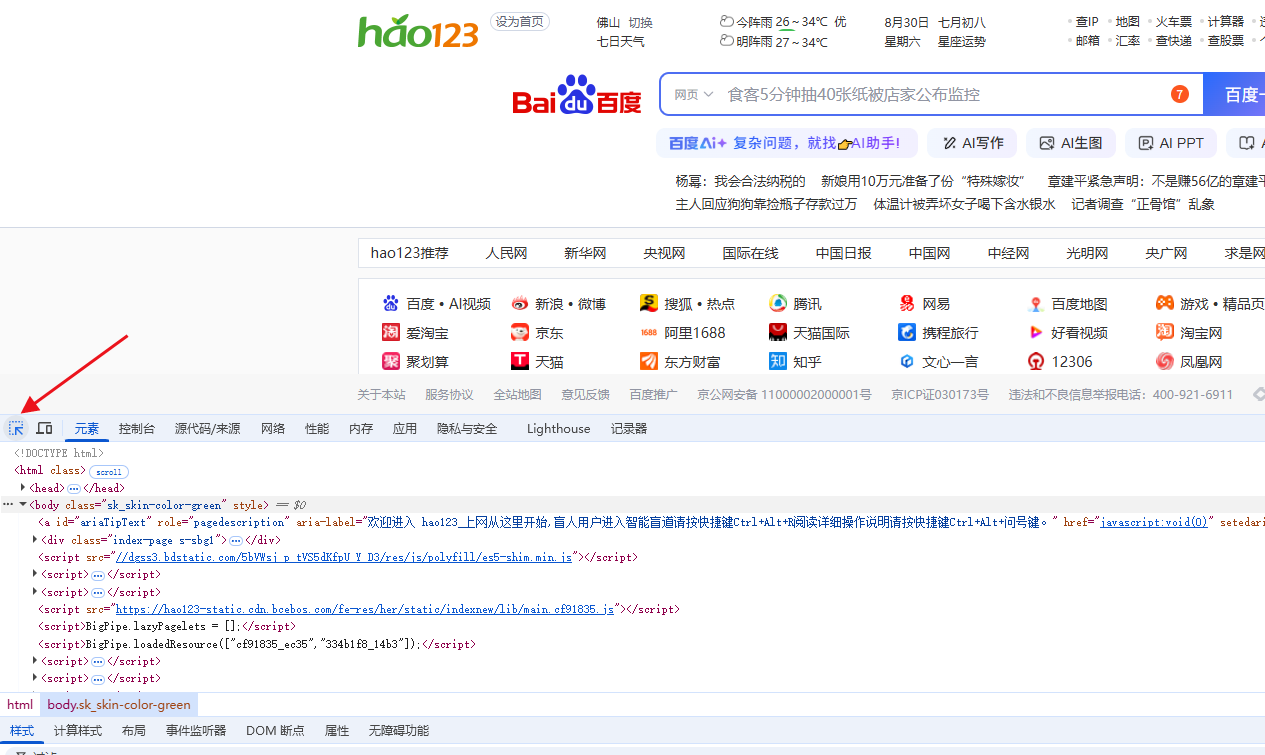The image size is (1265, 755).
Task: Switch to the 网络 DevTools tab
Action: (273, 428)
